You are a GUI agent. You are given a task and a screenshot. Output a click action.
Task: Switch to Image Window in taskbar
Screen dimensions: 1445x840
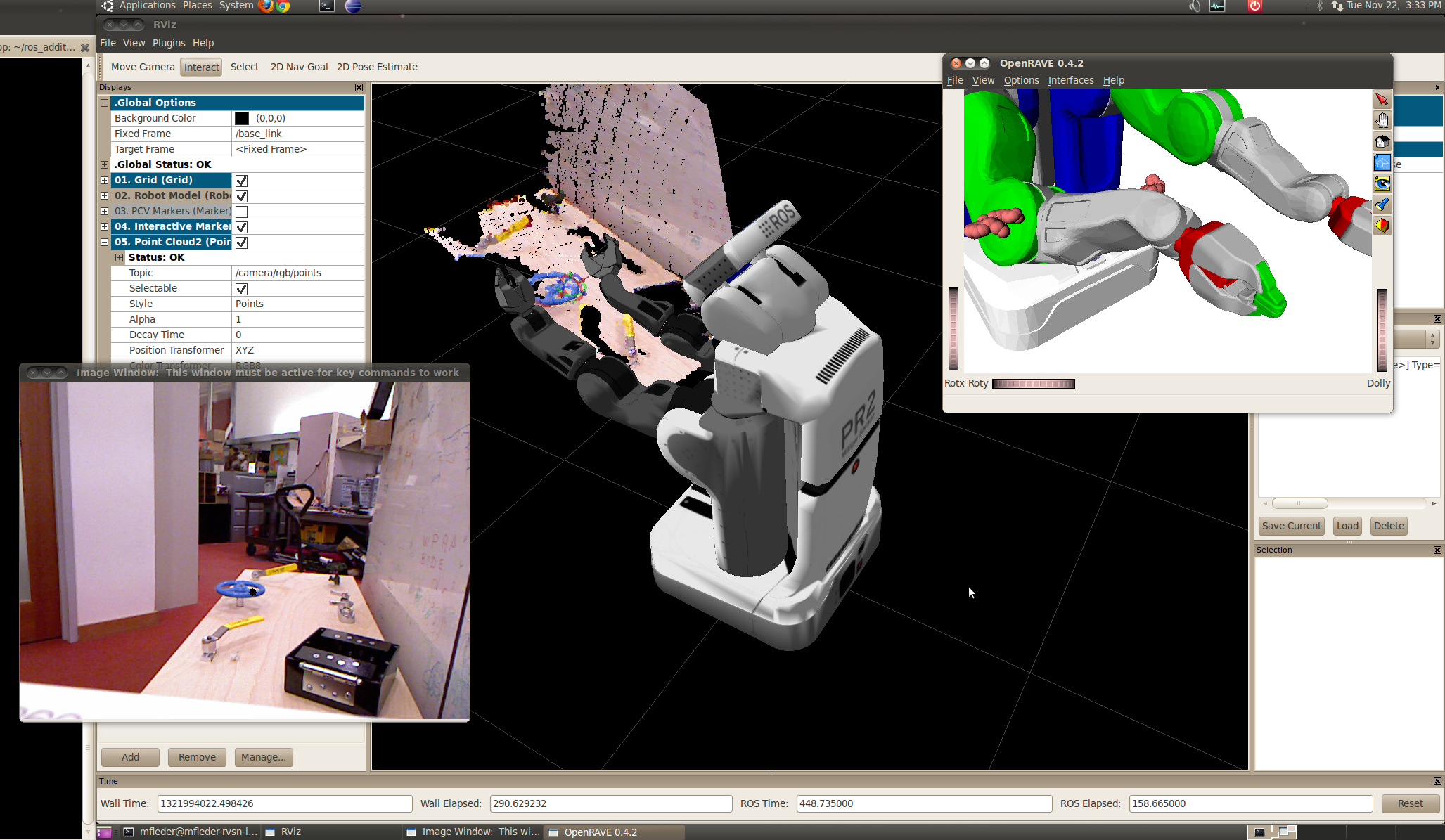click(x=473, y=832)
